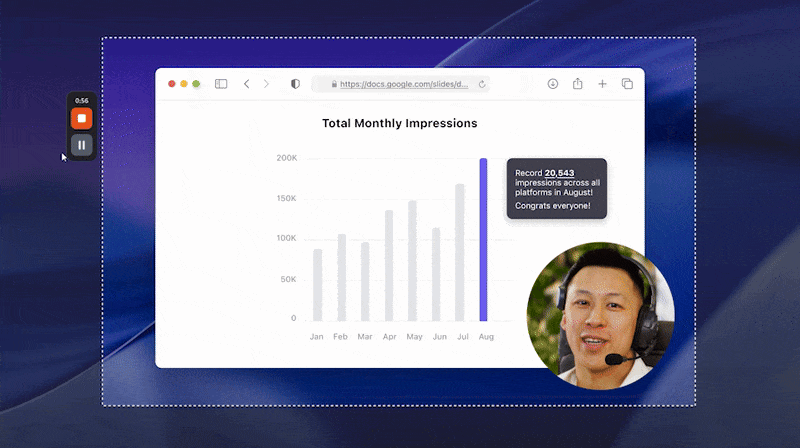
Task: Toggle the browser sidebar icon
Action: pyautogui.click(x=221, y=84)
